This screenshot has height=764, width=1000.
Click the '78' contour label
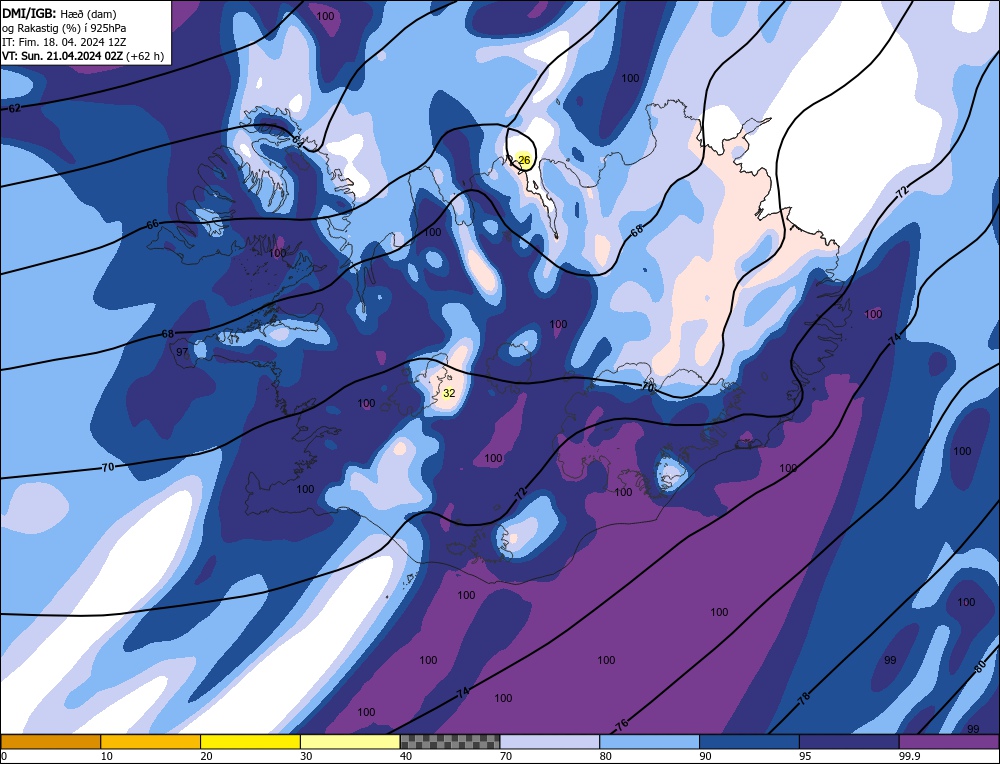tap(805, 698)
